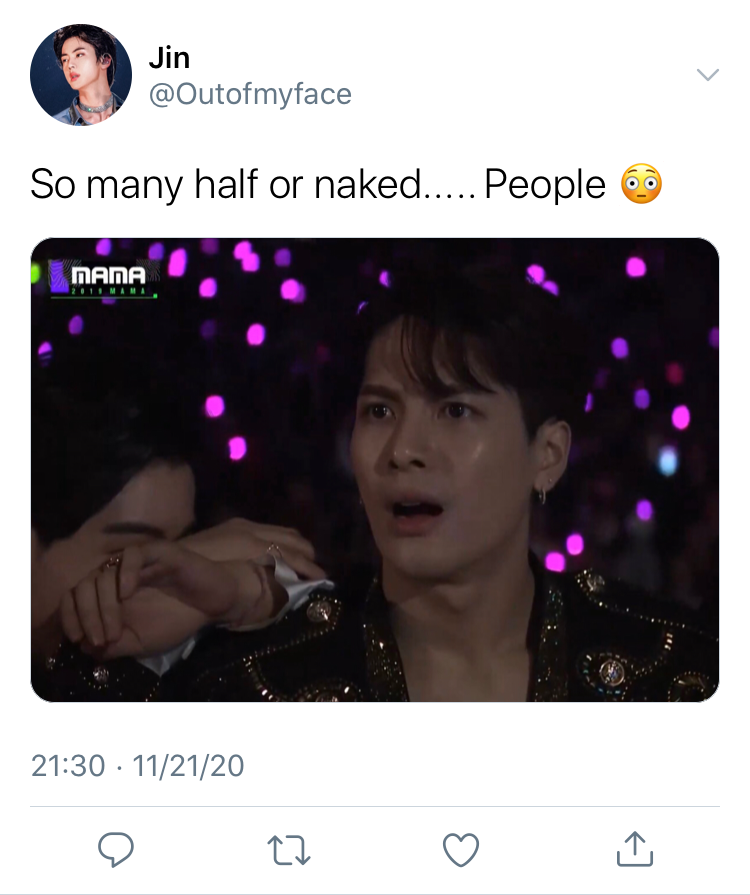Expand tweet options with the top-right chevron
750x895 pixels.
[x=708, y=75]
